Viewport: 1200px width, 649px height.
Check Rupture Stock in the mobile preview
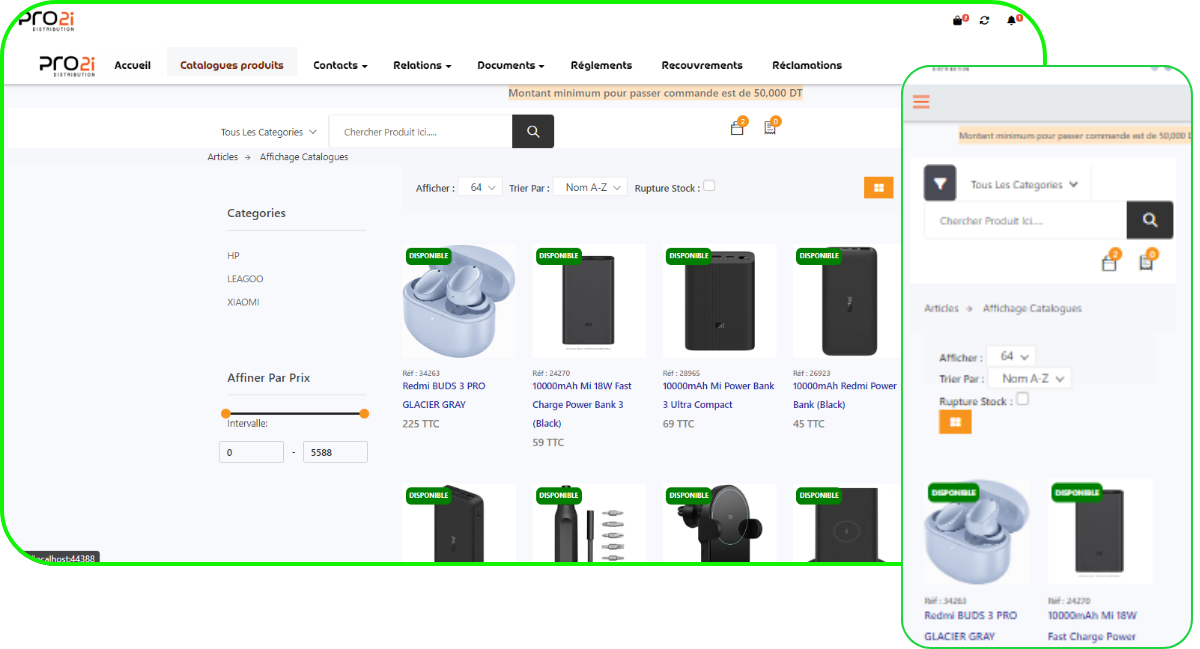1022,399
